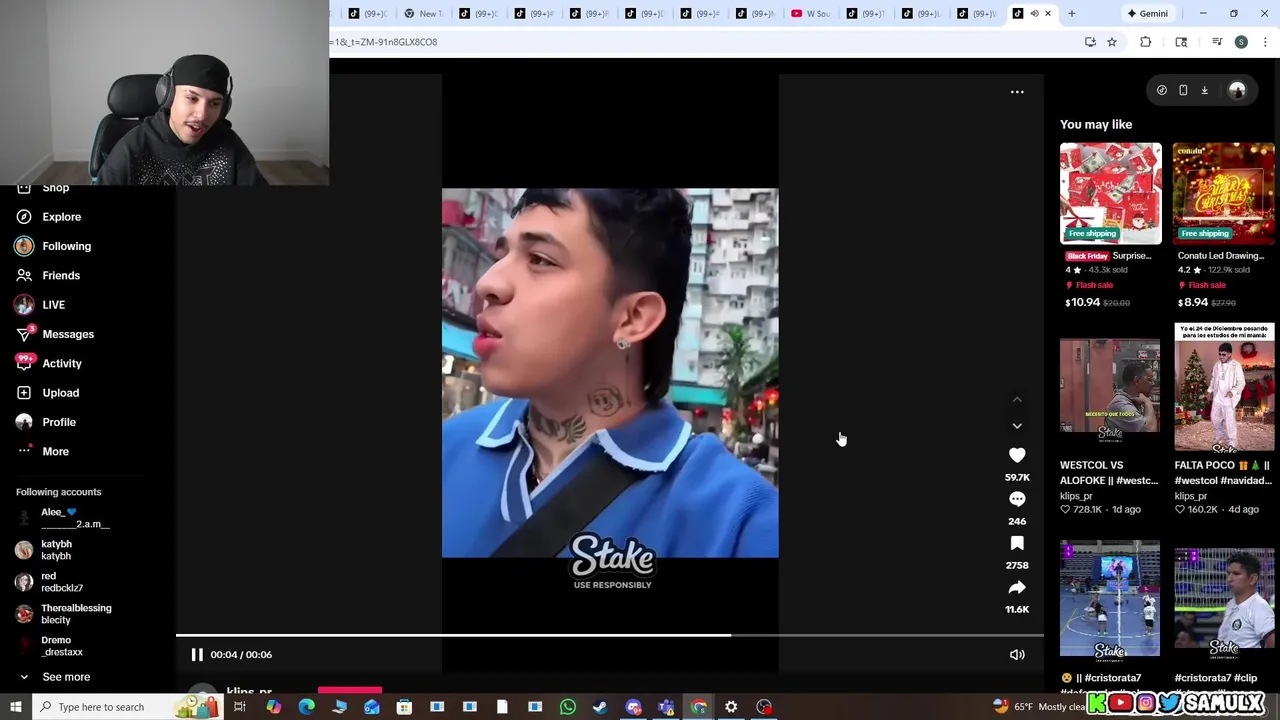Mute the video with the speaker icon
The height and width of the screenshot is (720, 1280).
[x=1017, y=655]
